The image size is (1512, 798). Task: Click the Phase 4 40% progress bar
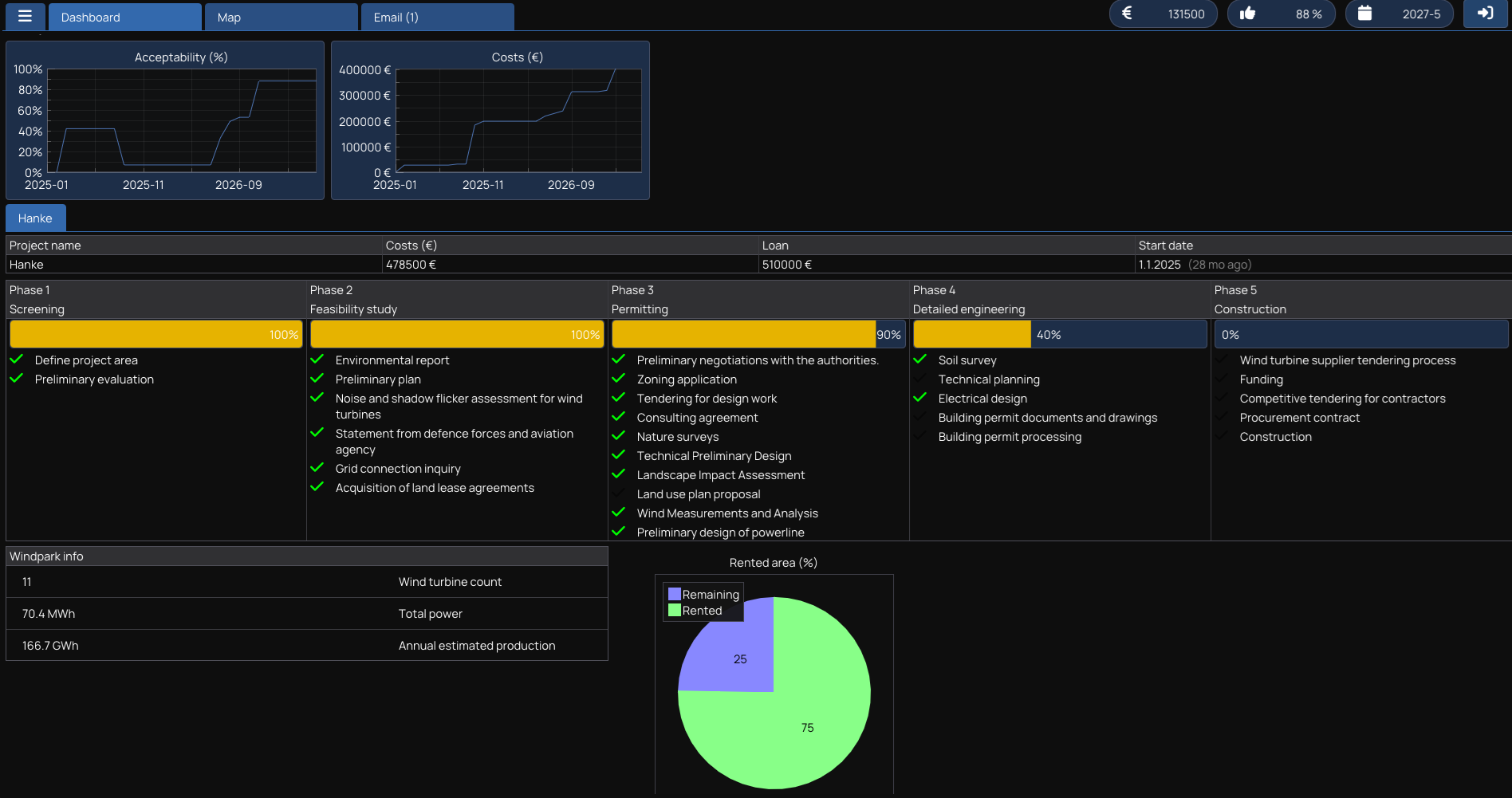pyautogui.click(x=1059, y=335)
